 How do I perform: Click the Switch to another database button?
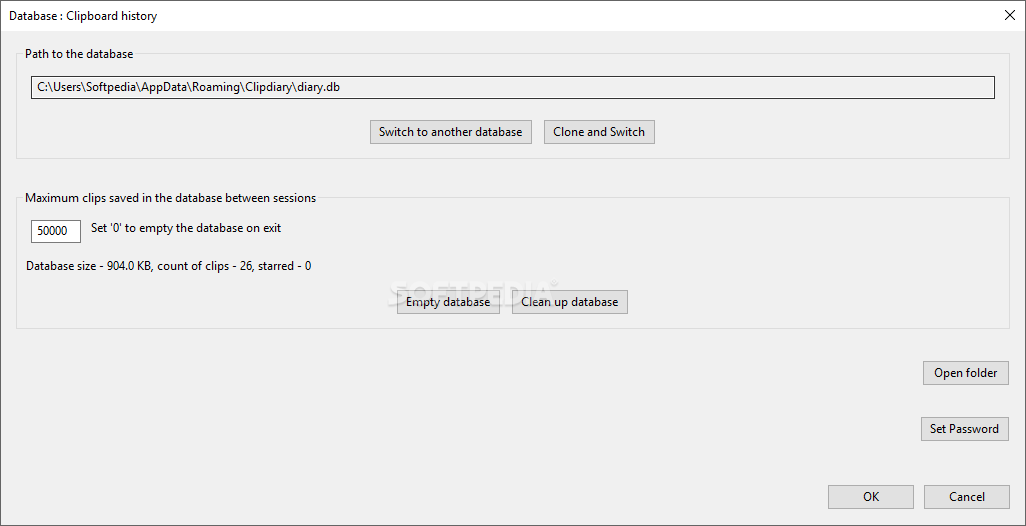450,132
